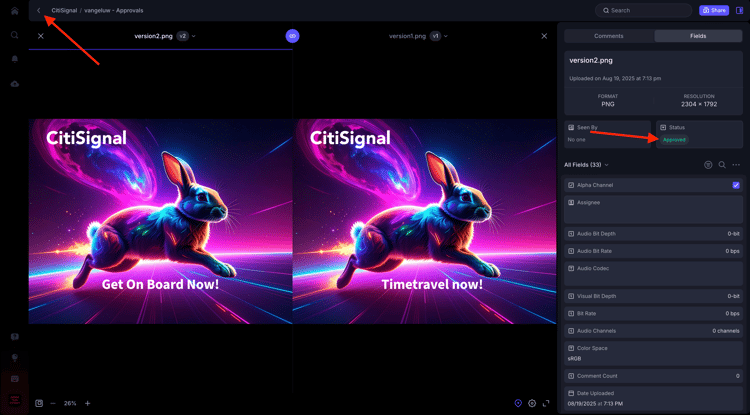Go back using the breadcrumb arrow

point(39,10)
